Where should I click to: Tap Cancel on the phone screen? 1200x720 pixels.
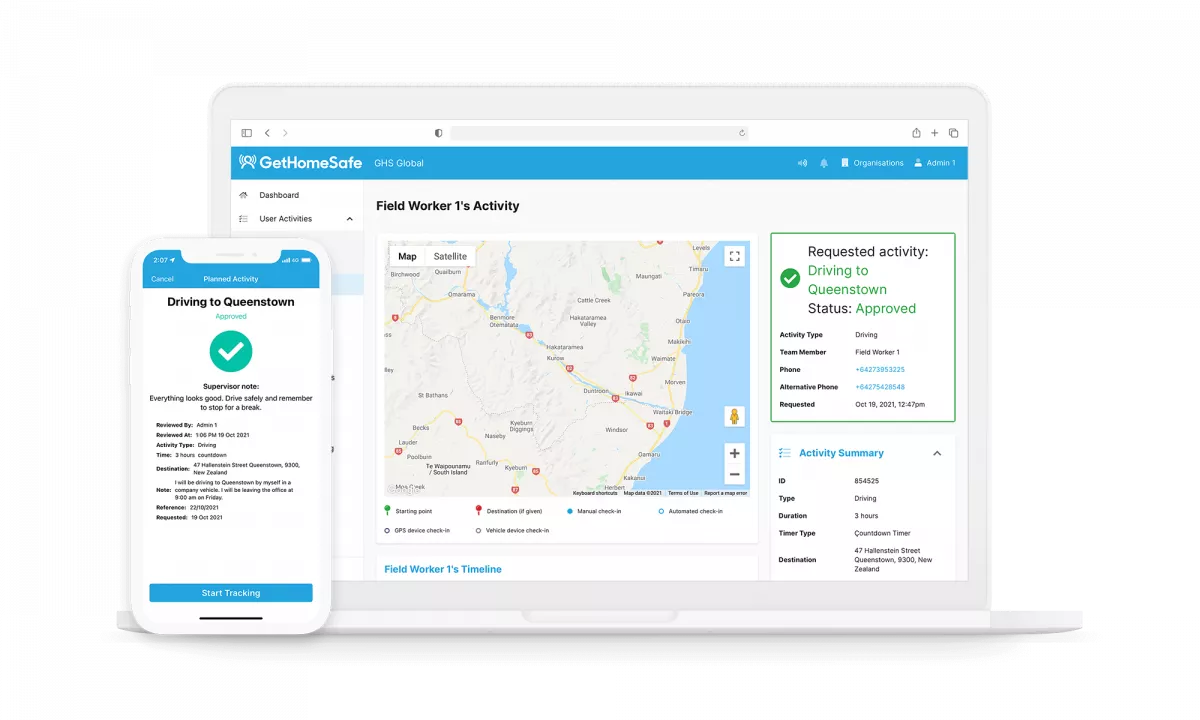pyautogui.click(x=162, y=279)
